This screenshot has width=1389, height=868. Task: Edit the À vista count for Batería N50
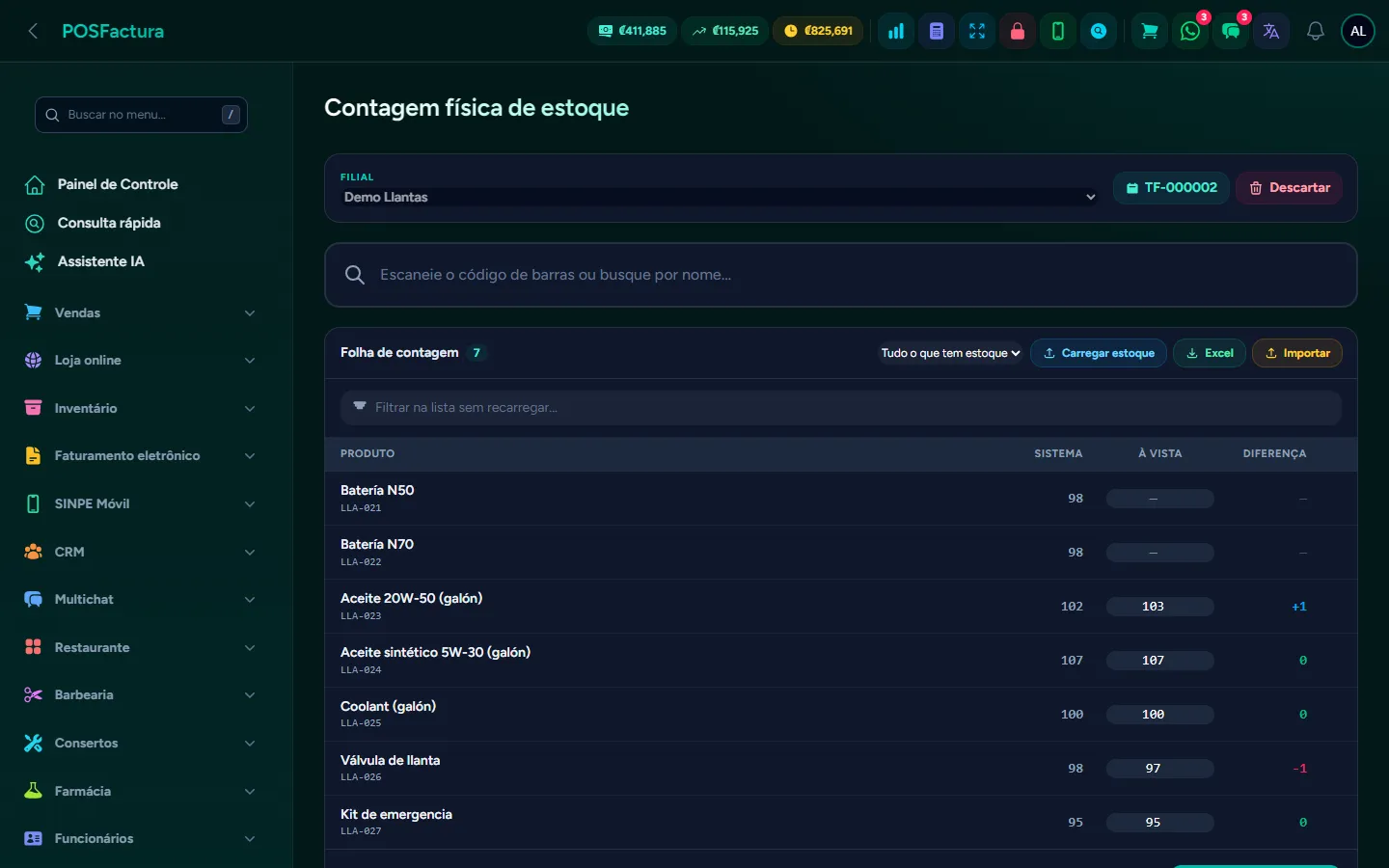pyautogui.click(x=1160, y=499)
